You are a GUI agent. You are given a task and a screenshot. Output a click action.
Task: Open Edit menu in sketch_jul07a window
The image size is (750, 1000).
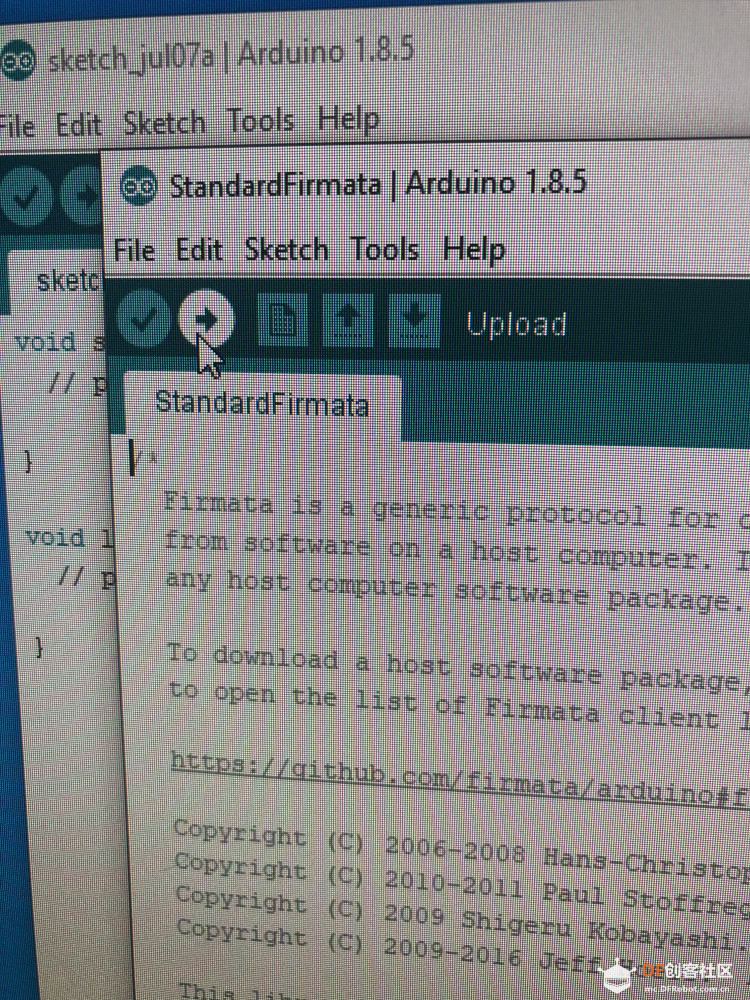pos(79,124)
